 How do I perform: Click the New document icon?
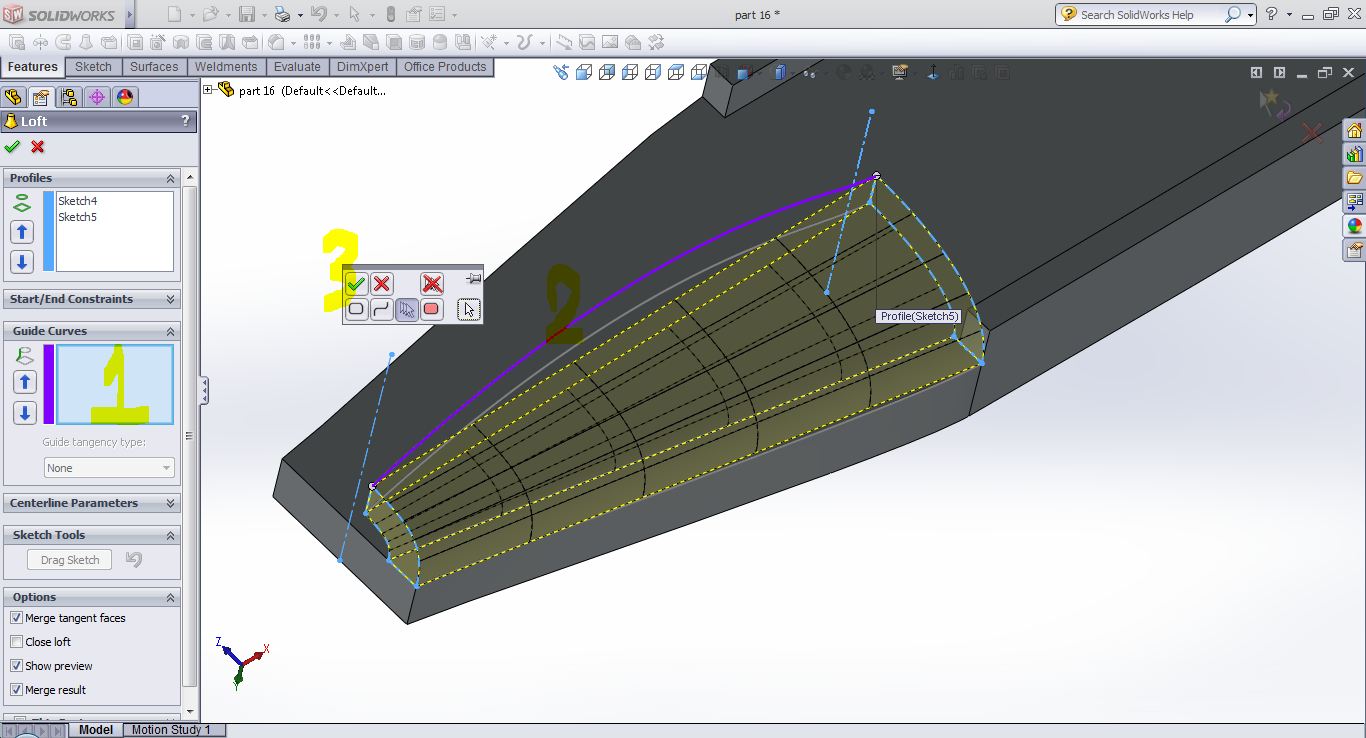(x=174, y=14)
